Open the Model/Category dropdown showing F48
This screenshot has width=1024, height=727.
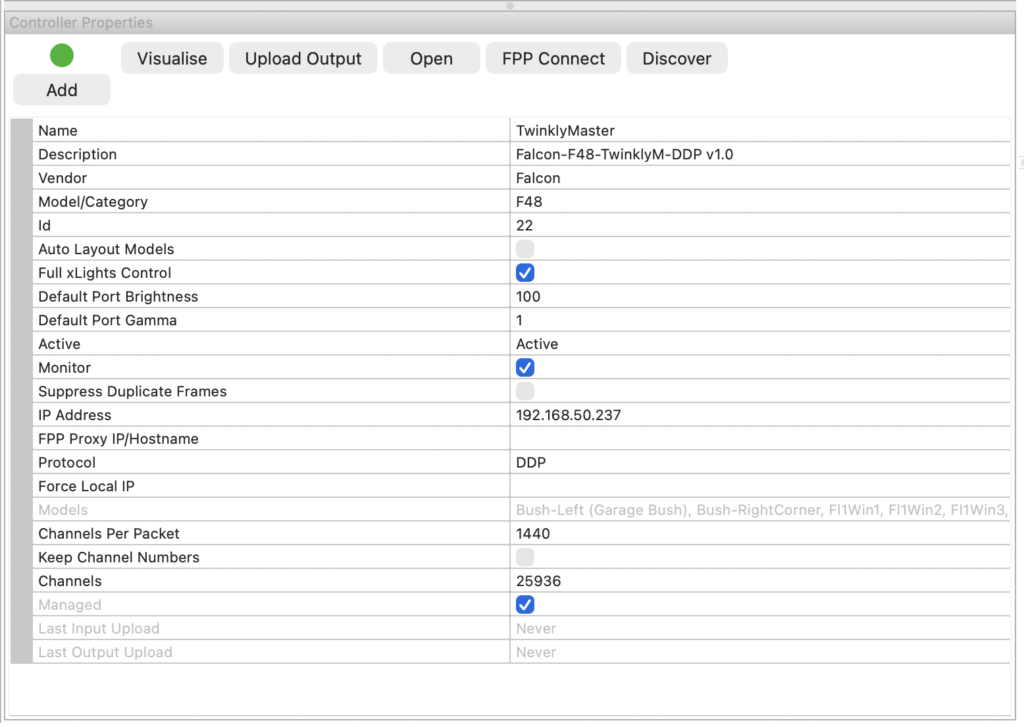(760, 202)
